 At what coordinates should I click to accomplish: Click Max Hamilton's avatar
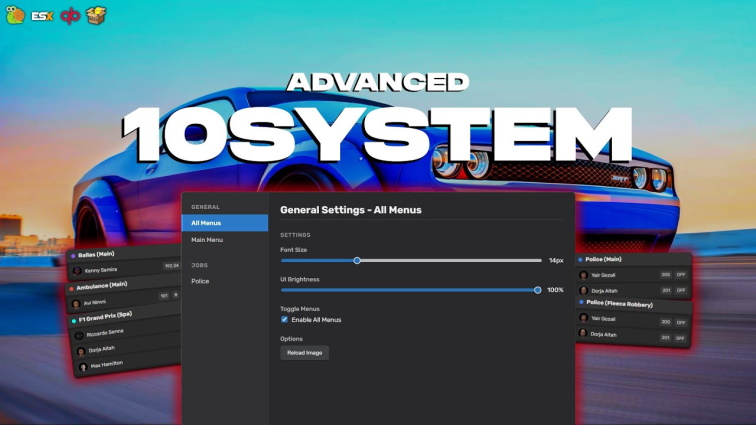[83, 368]
